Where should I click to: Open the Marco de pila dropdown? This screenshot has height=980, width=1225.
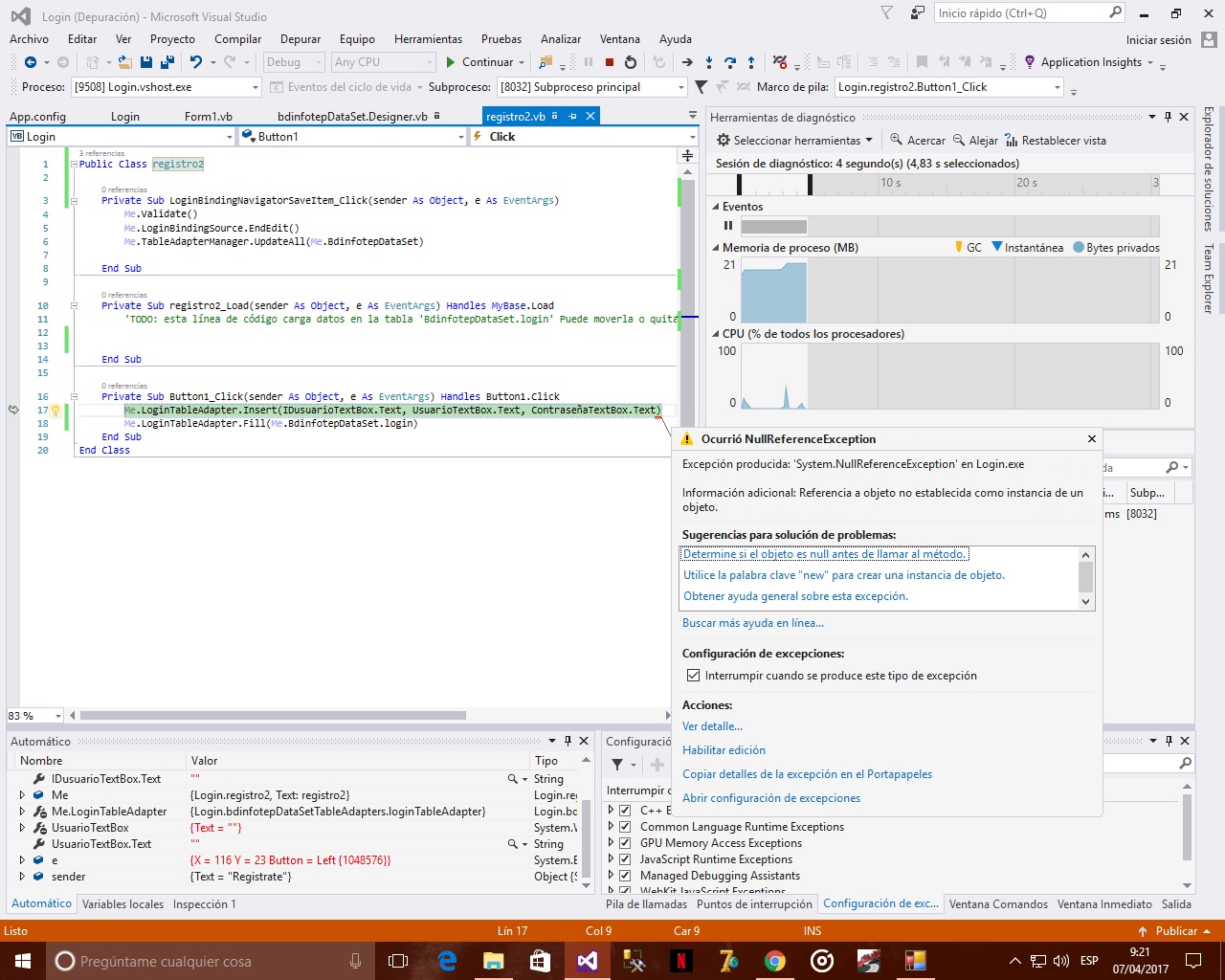tap(1058, 87)
